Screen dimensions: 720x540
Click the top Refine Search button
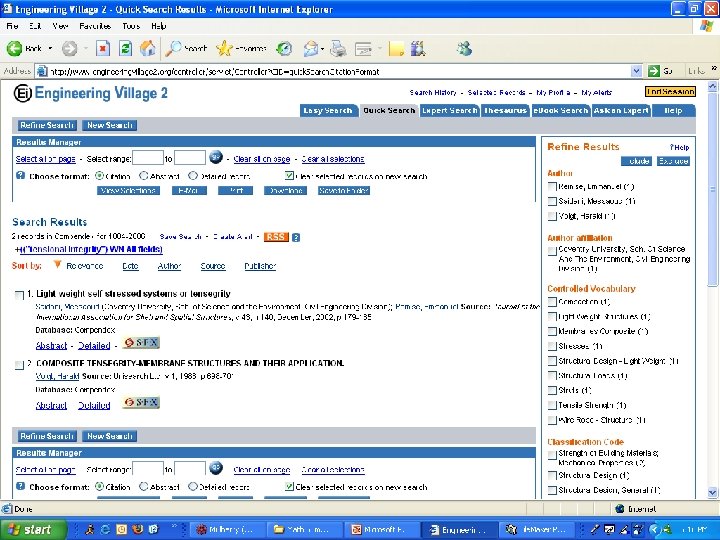coord(46,125)
